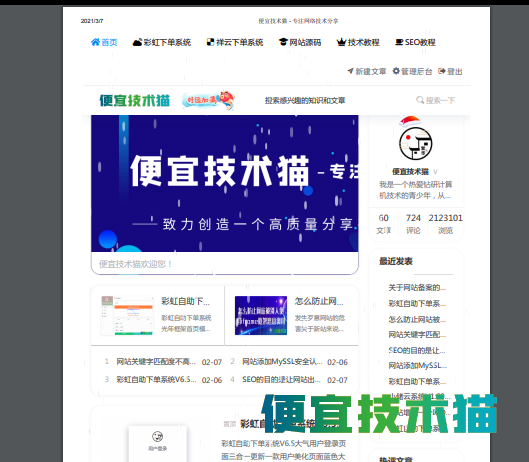Click the 724 评论 count

413,224
